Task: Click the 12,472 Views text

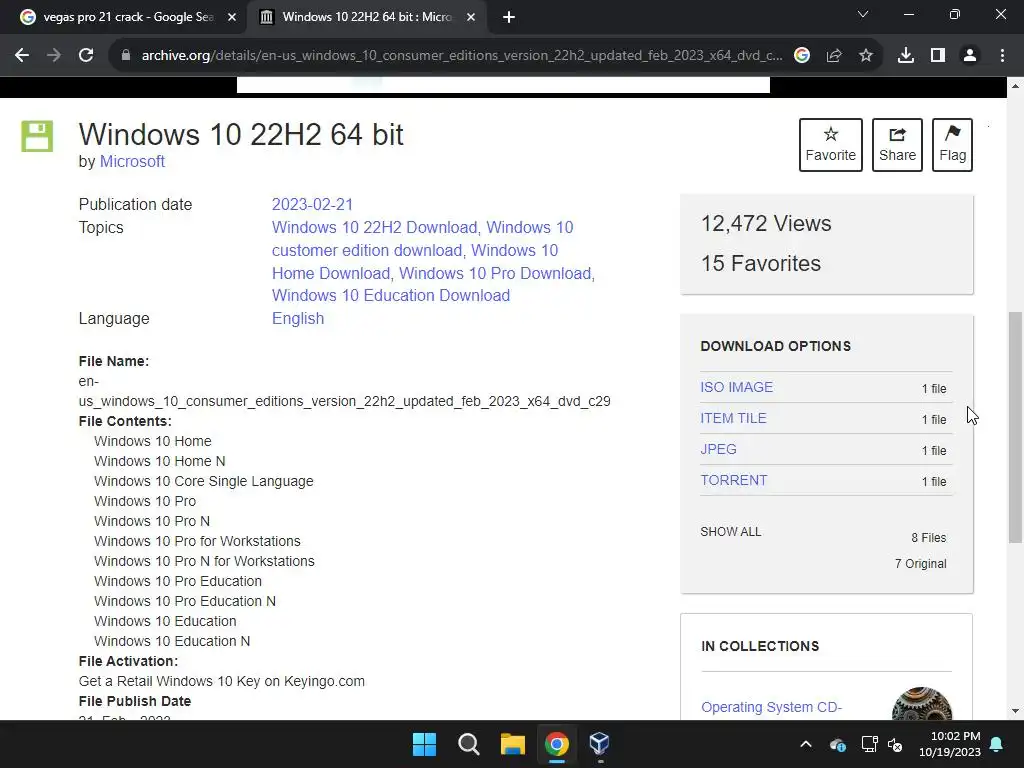Action: [766, 223]
